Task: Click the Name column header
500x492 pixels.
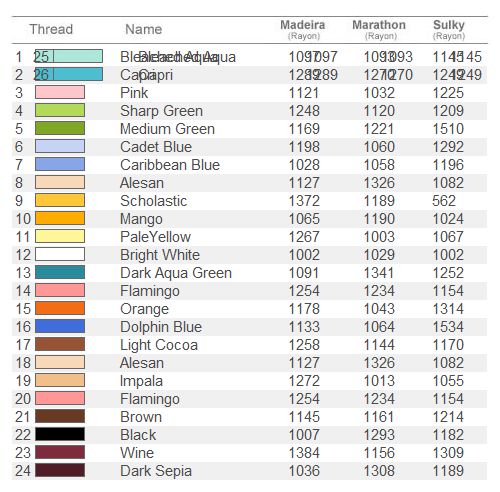Action: (x=144, y=29)
